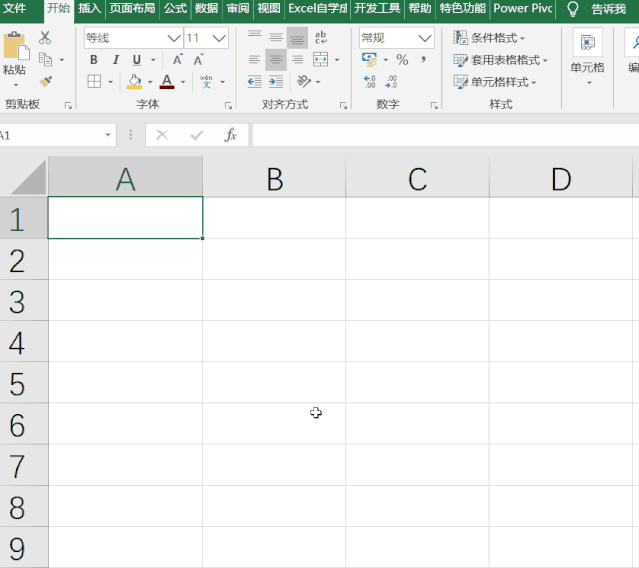Open 单元格样式 cell styles dropdown
Viewport: 639px width, 568px height.
coord(495,82)
